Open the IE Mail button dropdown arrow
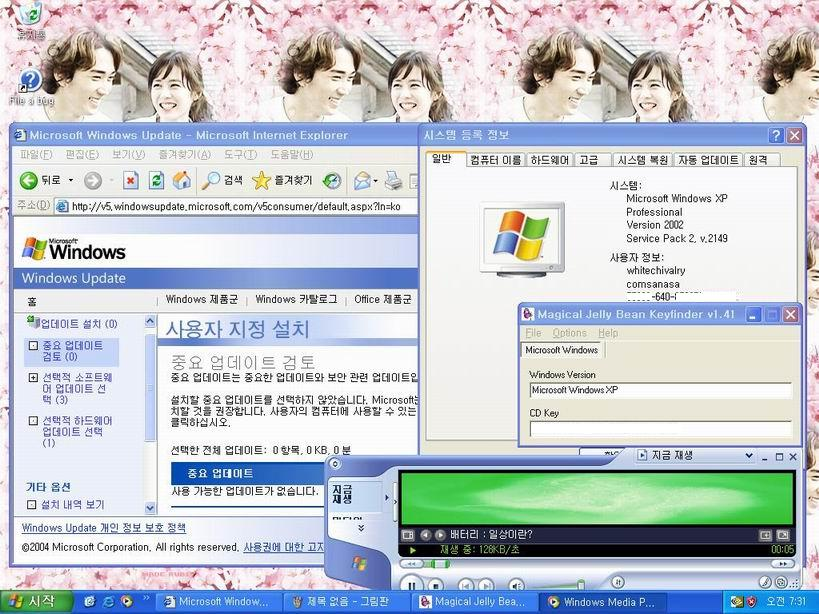Screen dimensions: 819x614 [376, 181]
